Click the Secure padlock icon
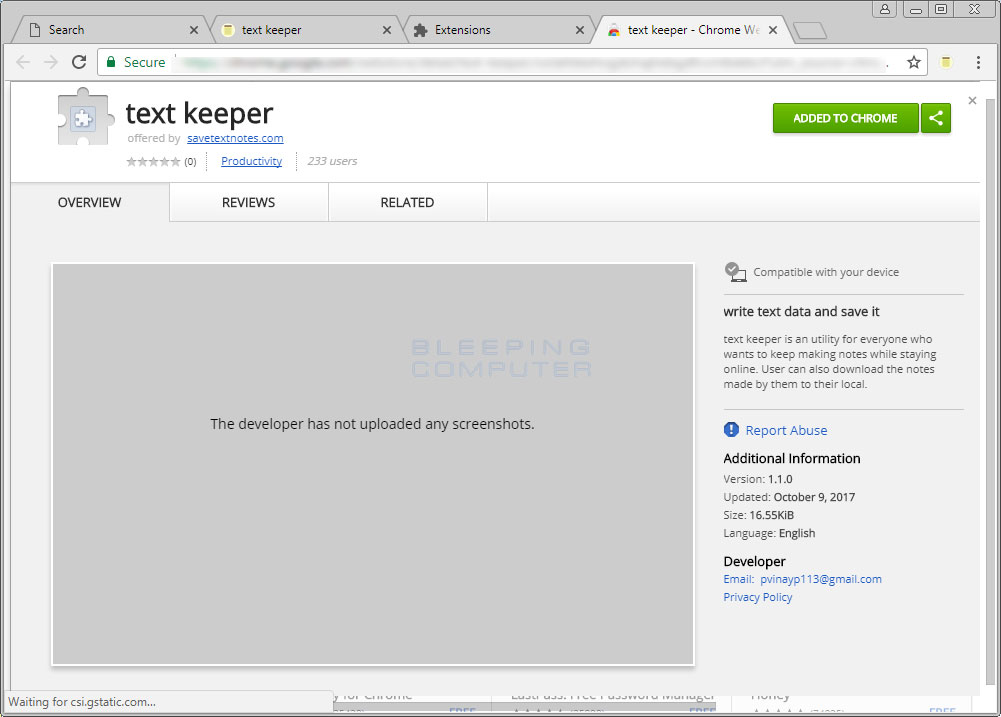 click(x=111, y=62)
